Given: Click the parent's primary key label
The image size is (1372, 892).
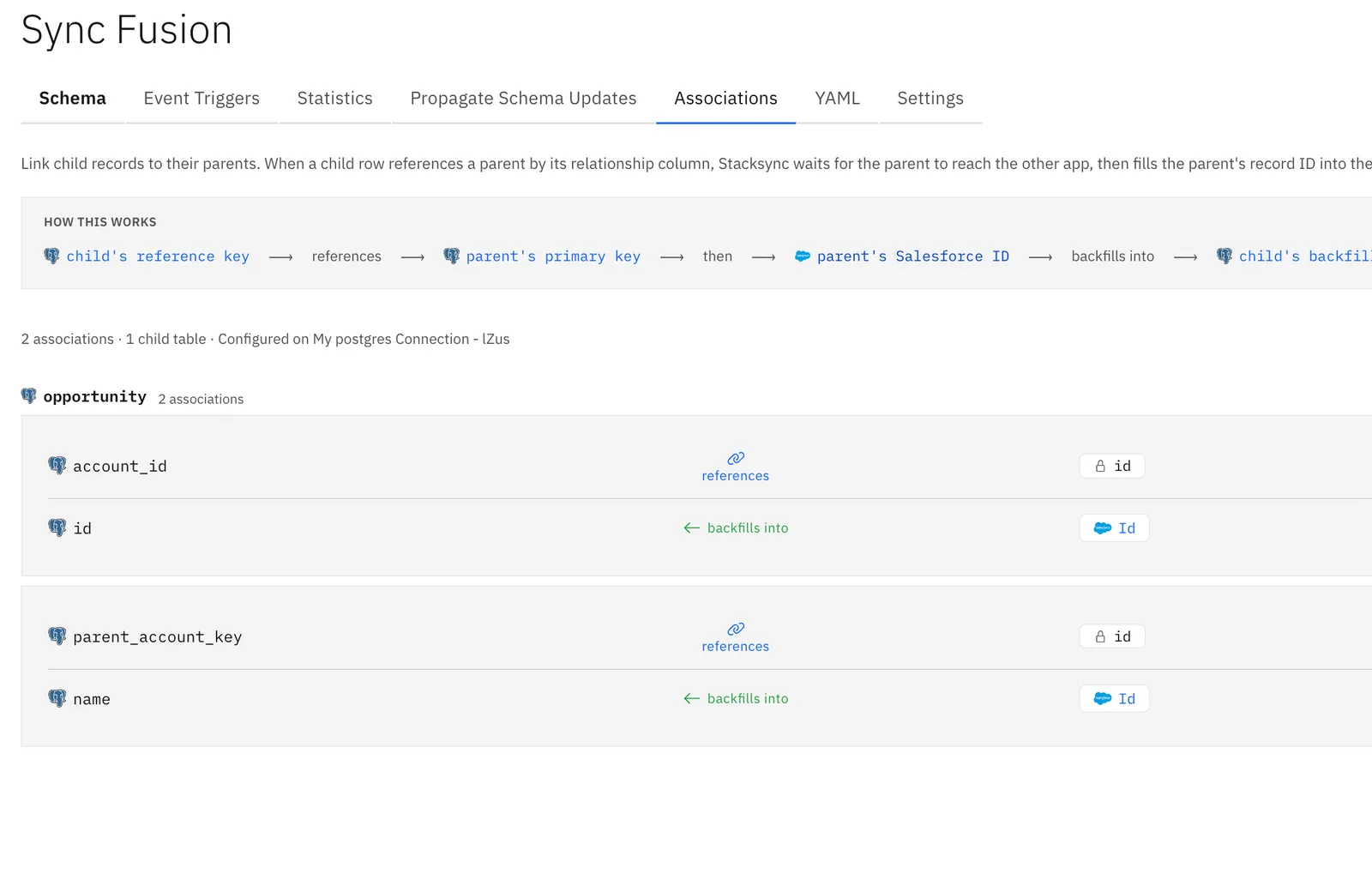Looking at the screenshot, I should click(x=553, y=256).
